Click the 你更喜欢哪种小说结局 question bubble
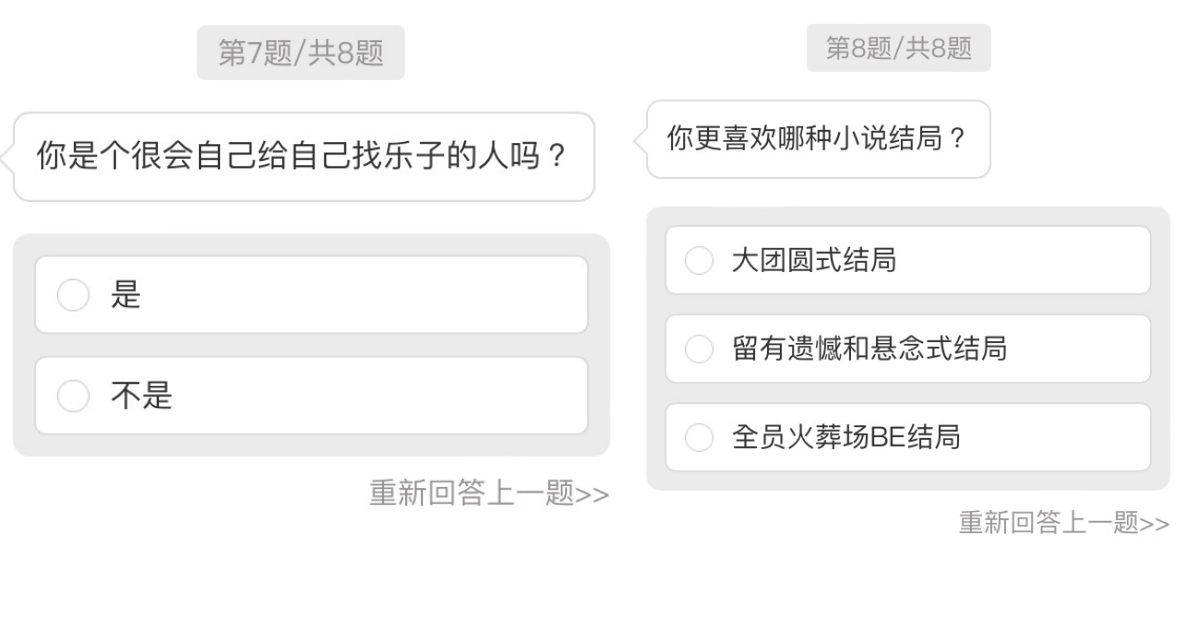Image resolution: width=1200 pixels, height=628 pixels. pyautogui.click(x=818, y=139)
